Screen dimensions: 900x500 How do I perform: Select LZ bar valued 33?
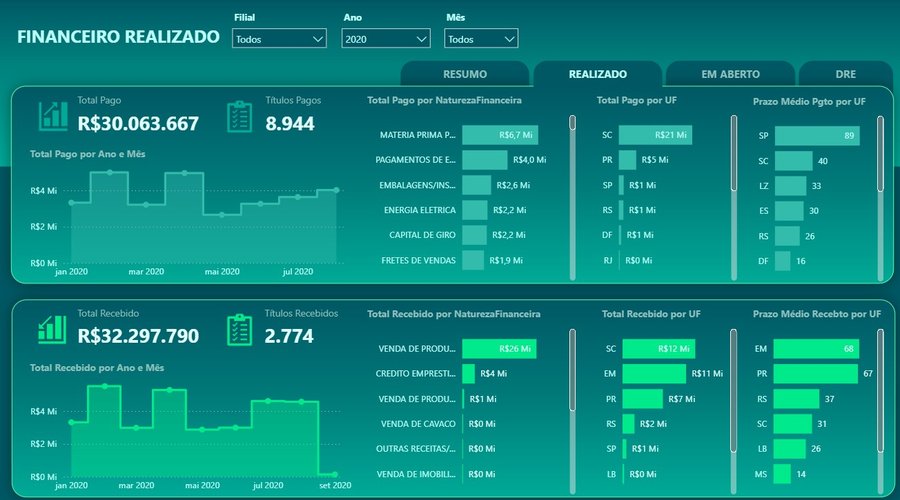click(x=790, y=186)
